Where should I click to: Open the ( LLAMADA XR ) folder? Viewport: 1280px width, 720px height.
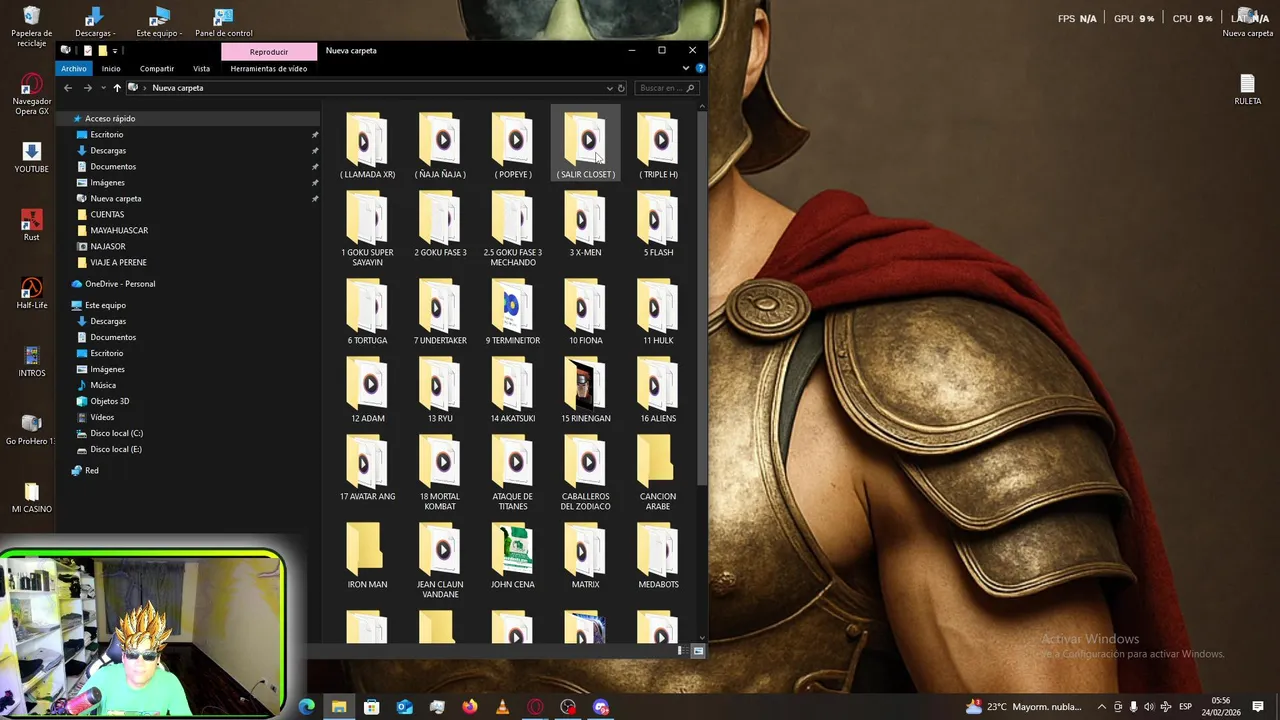[367, 146]
